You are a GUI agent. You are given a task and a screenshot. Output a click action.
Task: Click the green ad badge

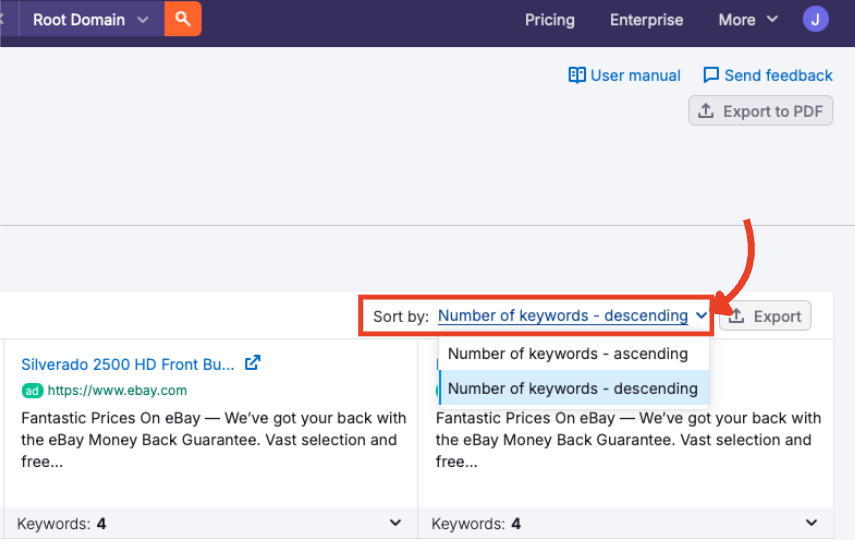click(32, 390)
